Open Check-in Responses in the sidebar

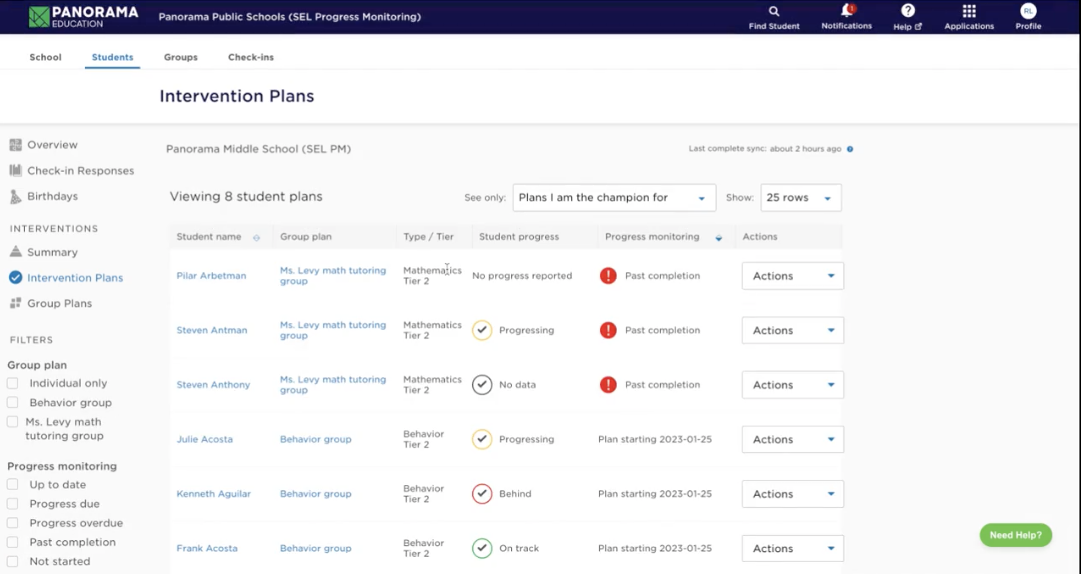point(81,170)
